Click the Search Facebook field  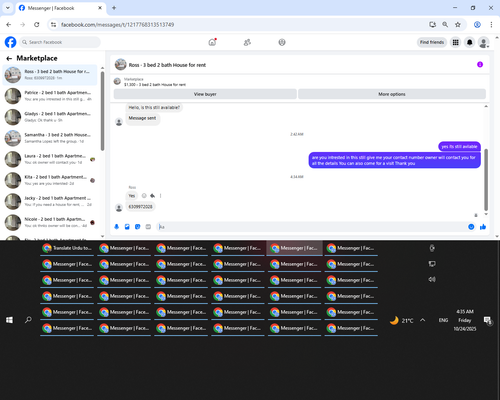[60, 42]
